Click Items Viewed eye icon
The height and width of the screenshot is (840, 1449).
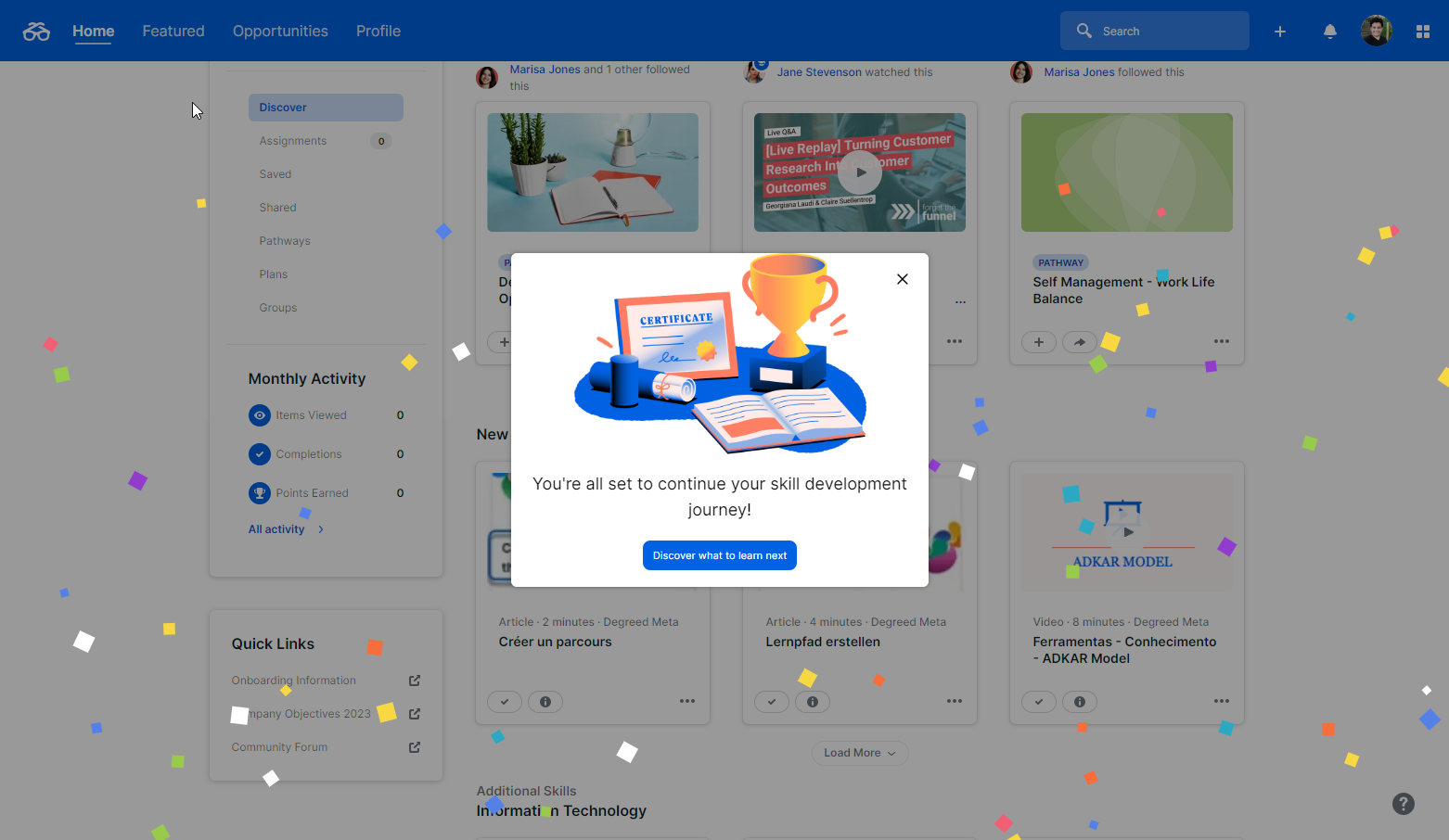click(260, 415)
